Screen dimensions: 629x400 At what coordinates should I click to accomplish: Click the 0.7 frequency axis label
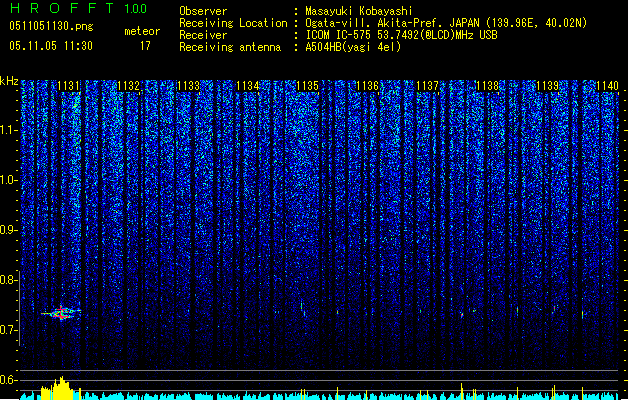[x=9, y=330]
